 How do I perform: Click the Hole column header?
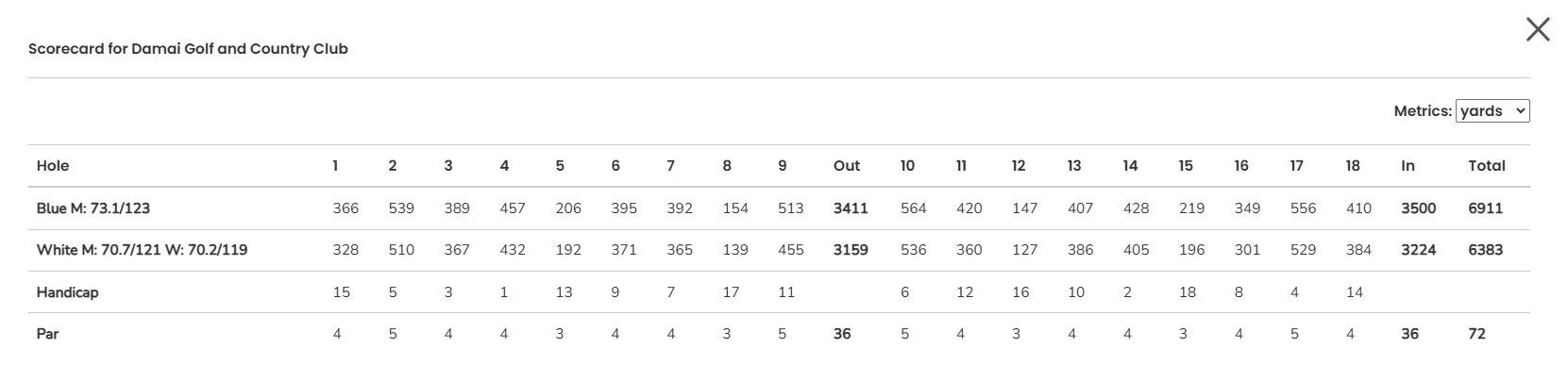[53, 166]
